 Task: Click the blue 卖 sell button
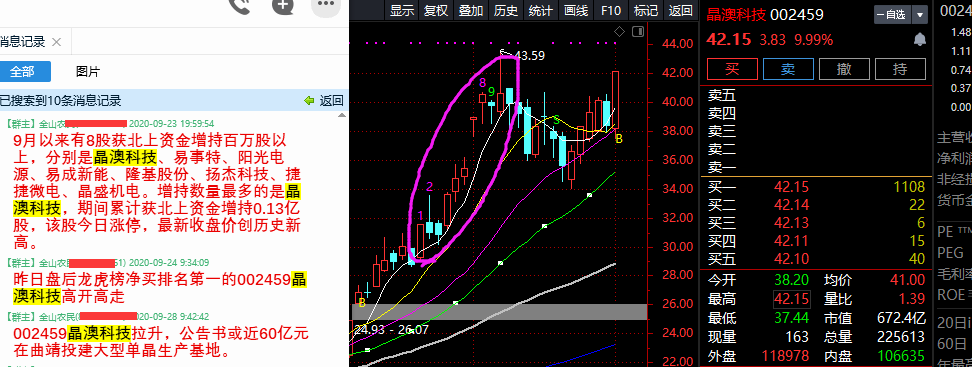tap(788, 69)
